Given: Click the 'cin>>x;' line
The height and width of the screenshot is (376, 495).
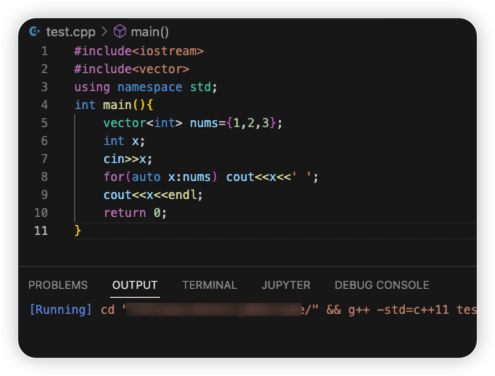Looking at the screenshot, I should click(x=128, y=159).
